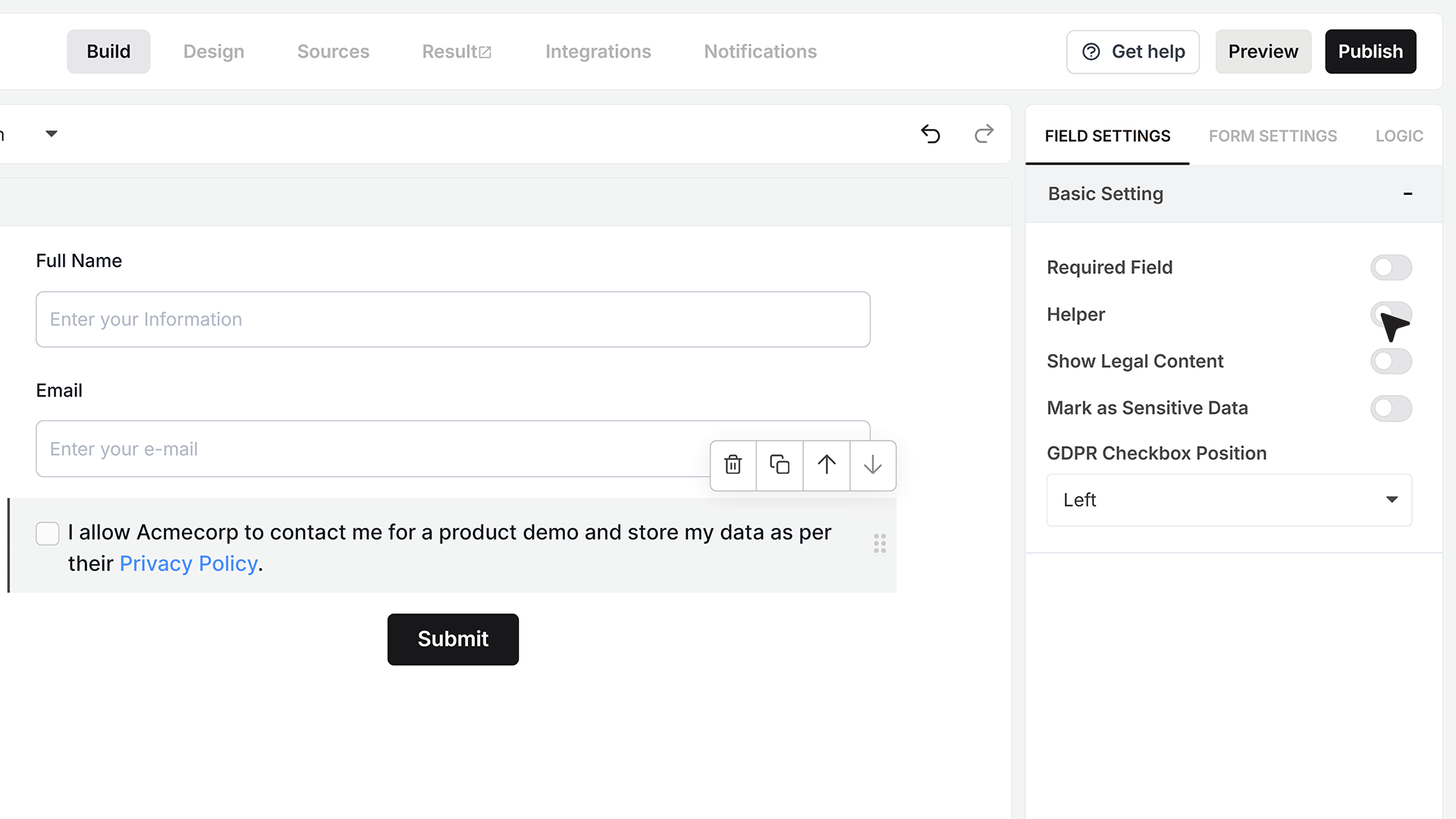The image size is (1456, 819).
Task: Focus the Full Name input field
Action: tap(453, 320)
